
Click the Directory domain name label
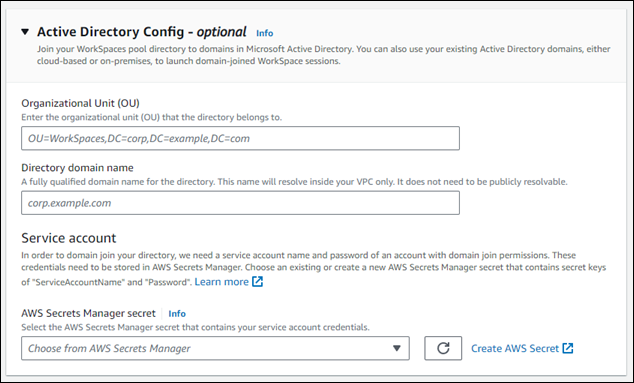[x=77, y=168]
